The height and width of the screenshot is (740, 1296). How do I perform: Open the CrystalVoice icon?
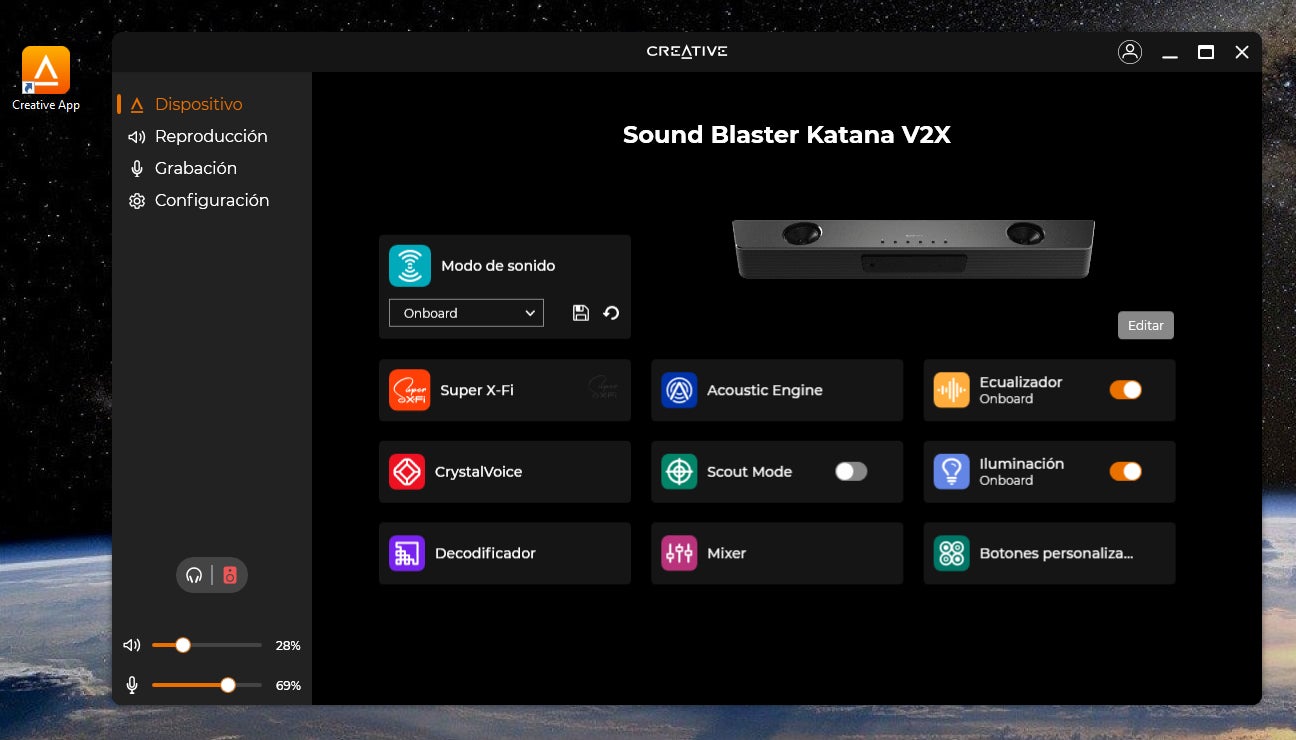click(407, 472)
